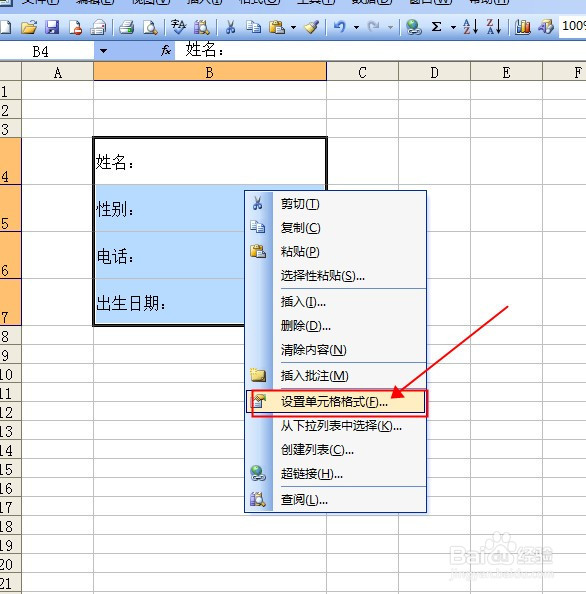Select column A header
The width and height of the screenshot is (586, 594).
(x=58, y=72)
